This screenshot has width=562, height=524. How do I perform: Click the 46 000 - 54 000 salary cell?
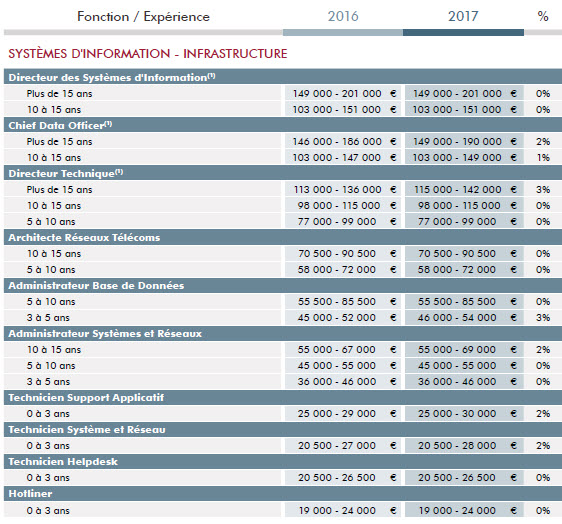coord(464,318)
